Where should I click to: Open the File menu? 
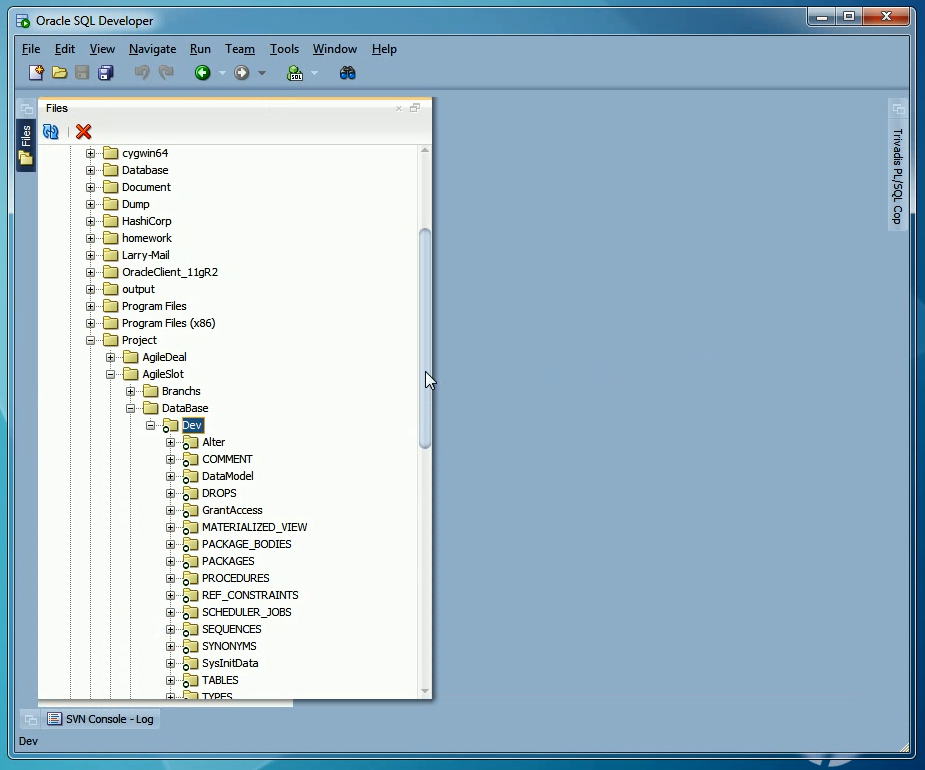point(31,49)
